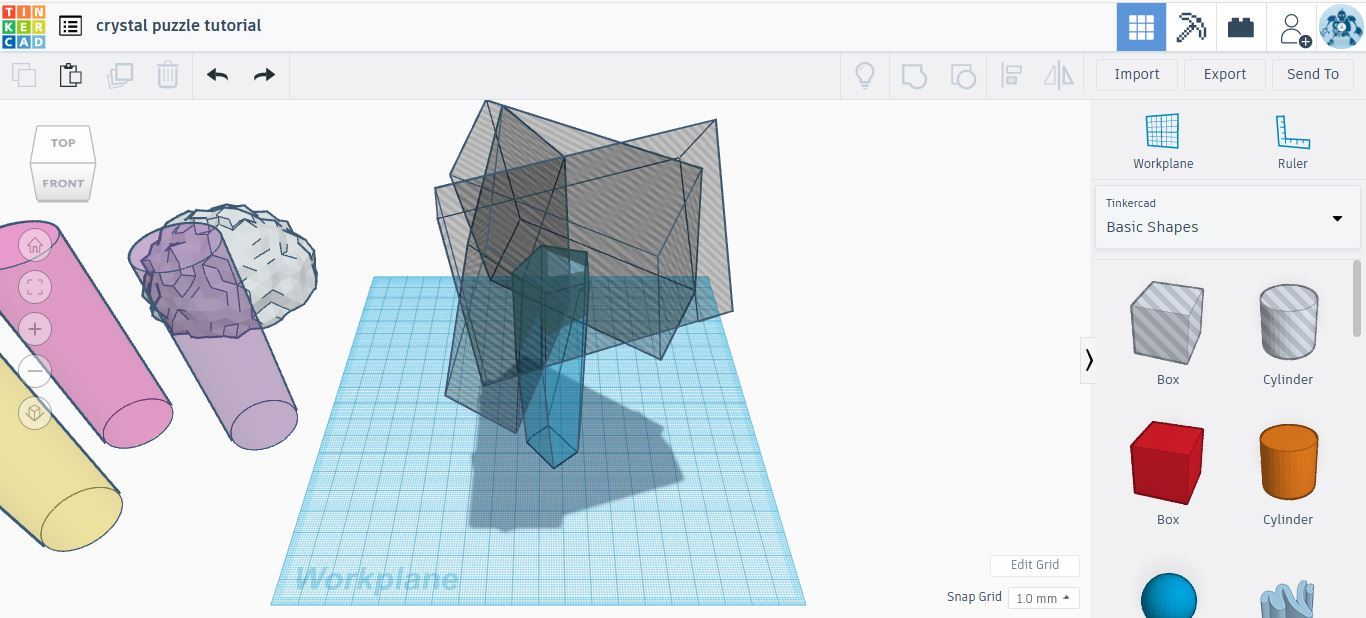The width and height of the screenshot is (1366, 618).
Task: Click the Delete trash icon
Action: (x=167, y=75)
